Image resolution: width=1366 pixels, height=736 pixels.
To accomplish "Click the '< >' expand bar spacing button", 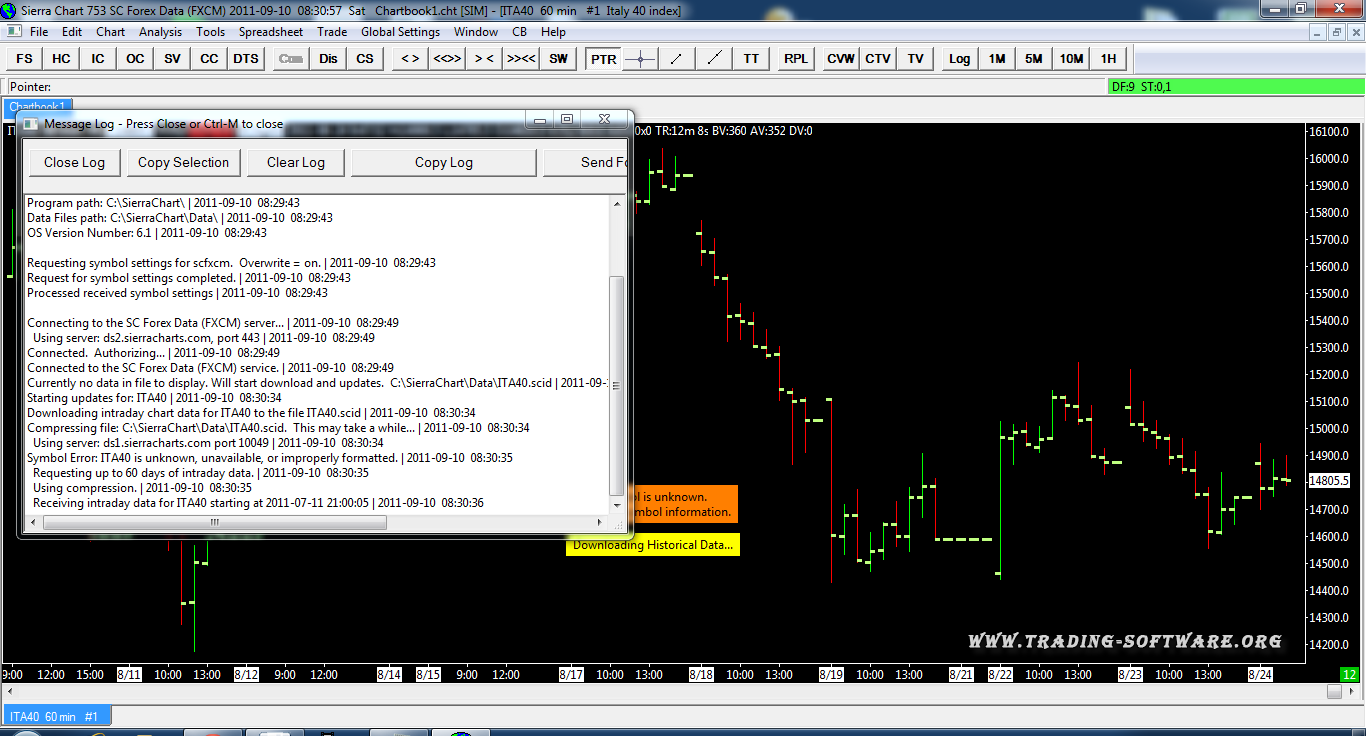I will 410,59.
